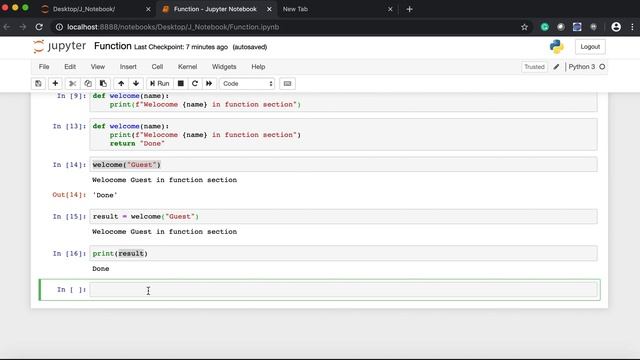
Task: Open the Edit menu
Action: [x=70, y=67]
